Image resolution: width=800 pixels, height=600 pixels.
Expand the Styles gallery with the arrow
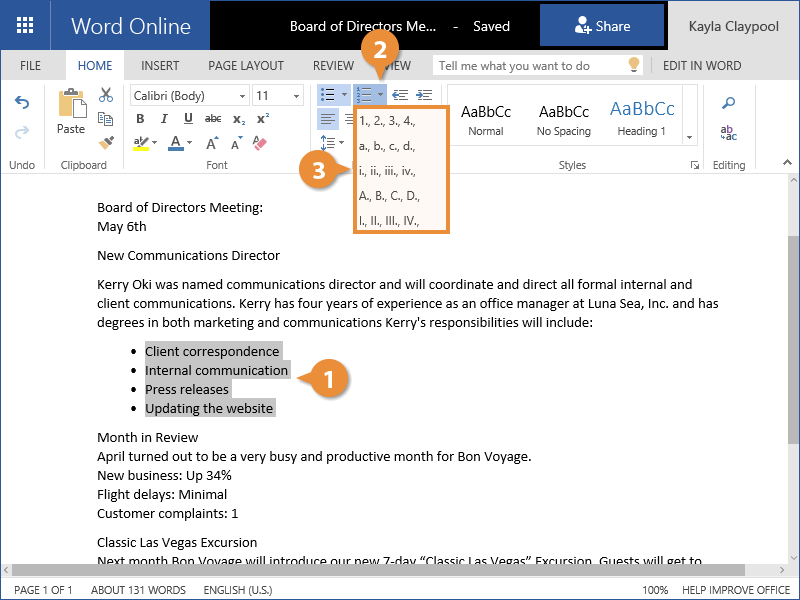click(x=689, y=136)
